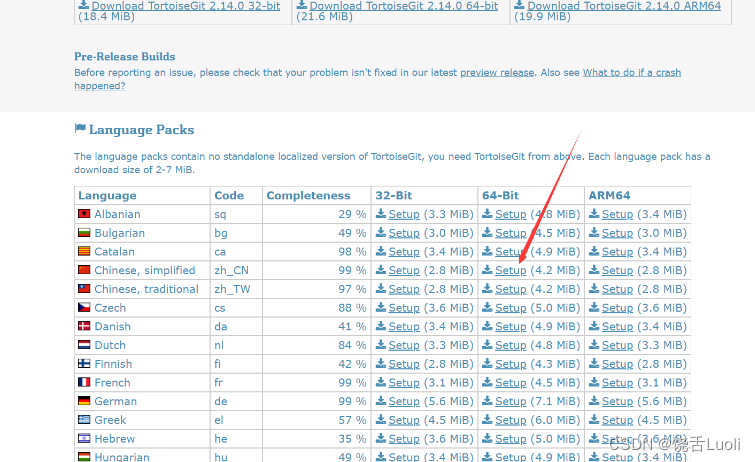The height and width of the screenshot is (462, 755).
Task: Download Albanian 64-Bit Setup
Action: click(511, 214)
